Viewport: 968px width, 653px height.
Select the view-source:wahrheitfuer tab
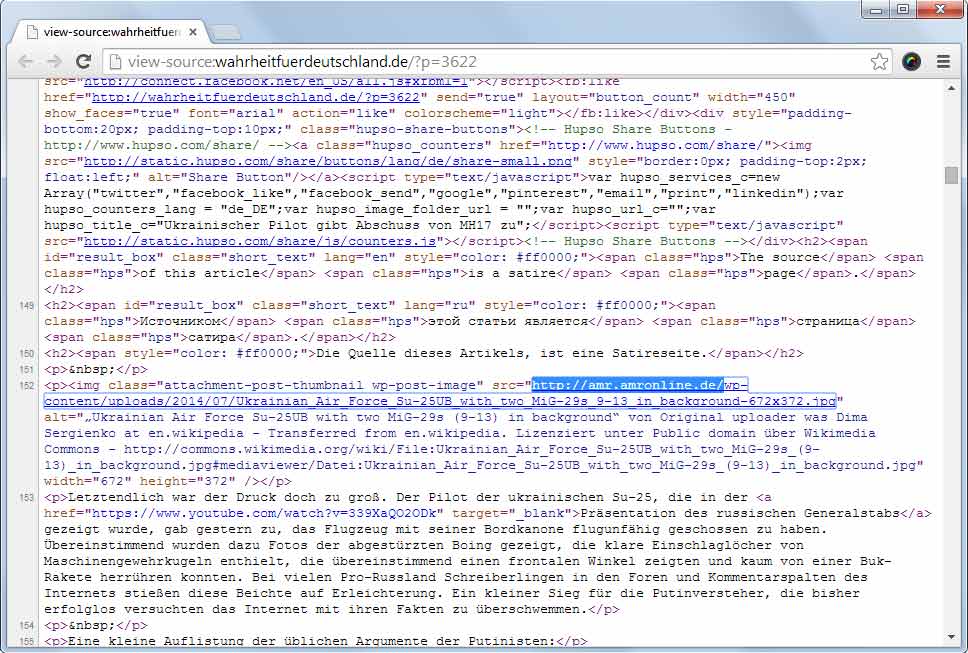tap(111, 31)
